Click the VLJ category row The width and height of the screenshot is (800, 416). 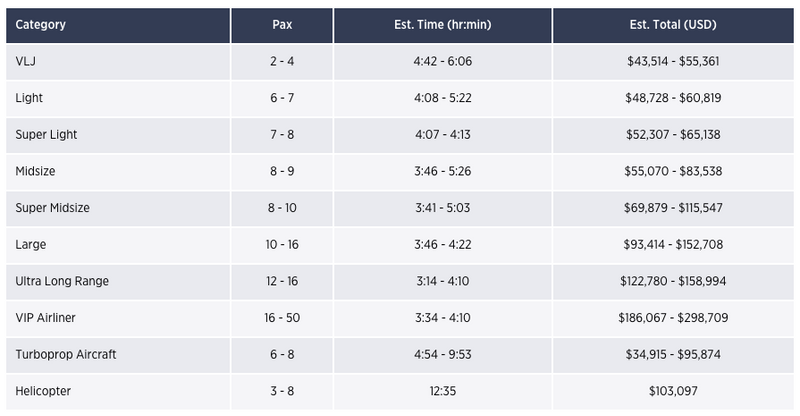[x=400, y=61]
